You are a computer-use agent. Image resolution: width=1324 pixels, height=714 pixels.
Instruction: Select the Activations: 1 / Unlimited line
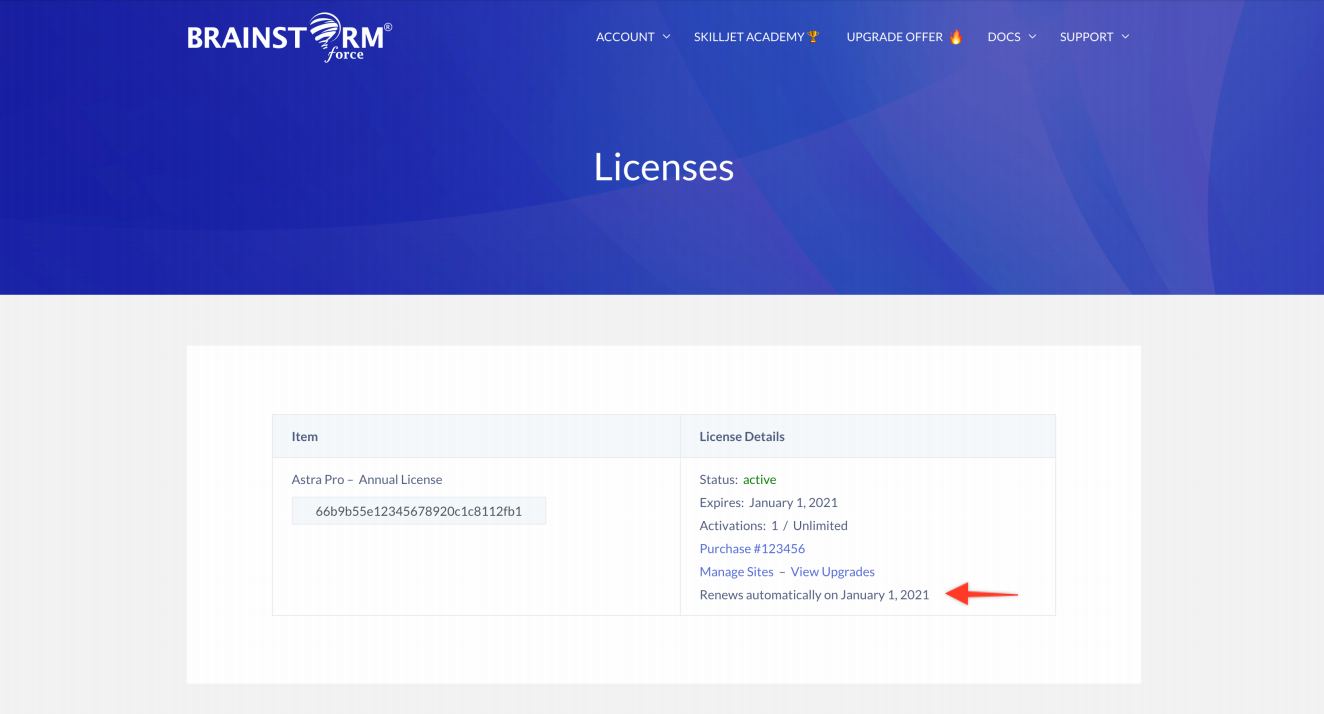[x=774, y=526]
